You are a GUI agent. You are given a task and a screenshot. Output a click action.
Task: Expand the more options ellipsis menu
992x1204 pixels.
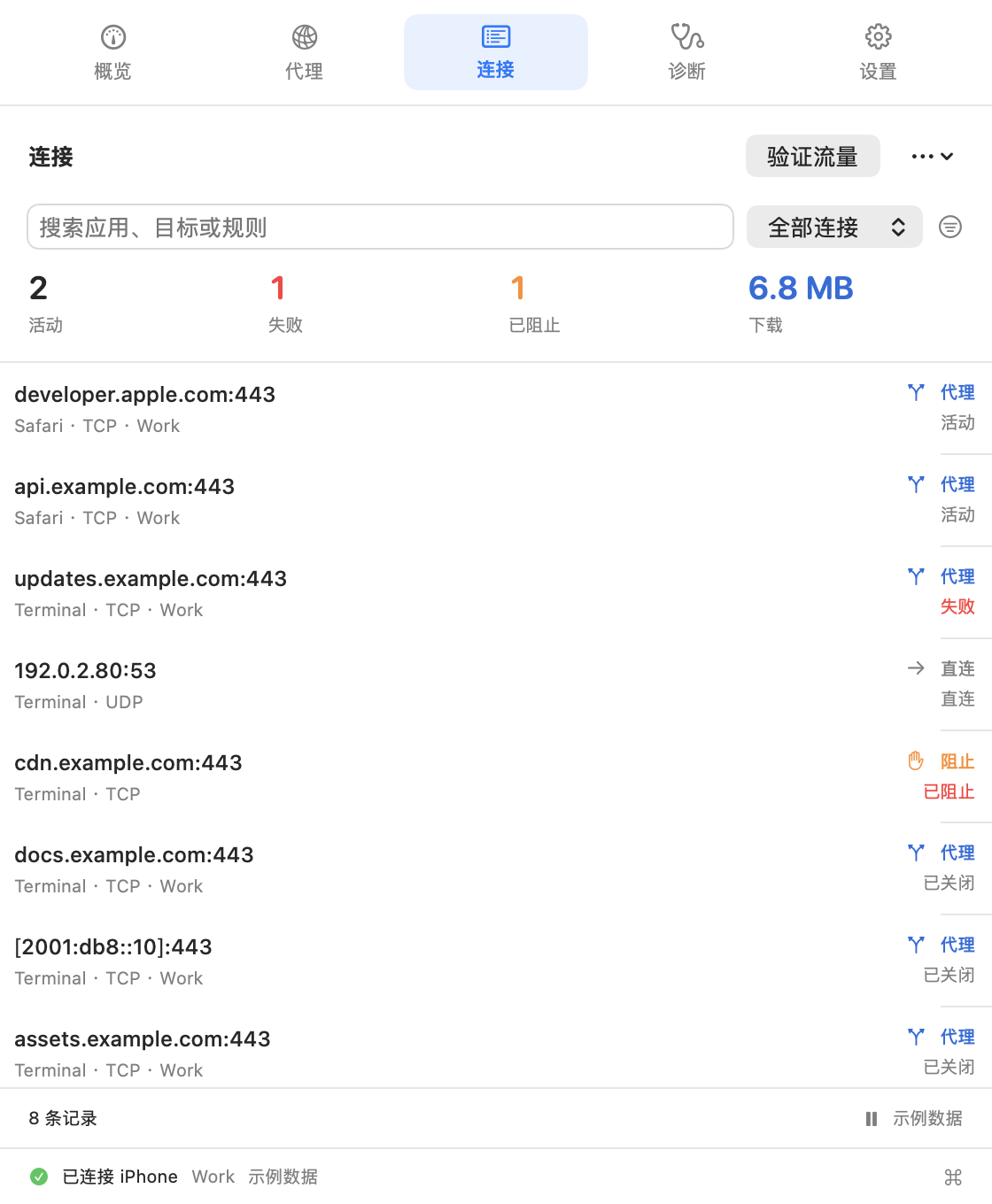(932, 156)
